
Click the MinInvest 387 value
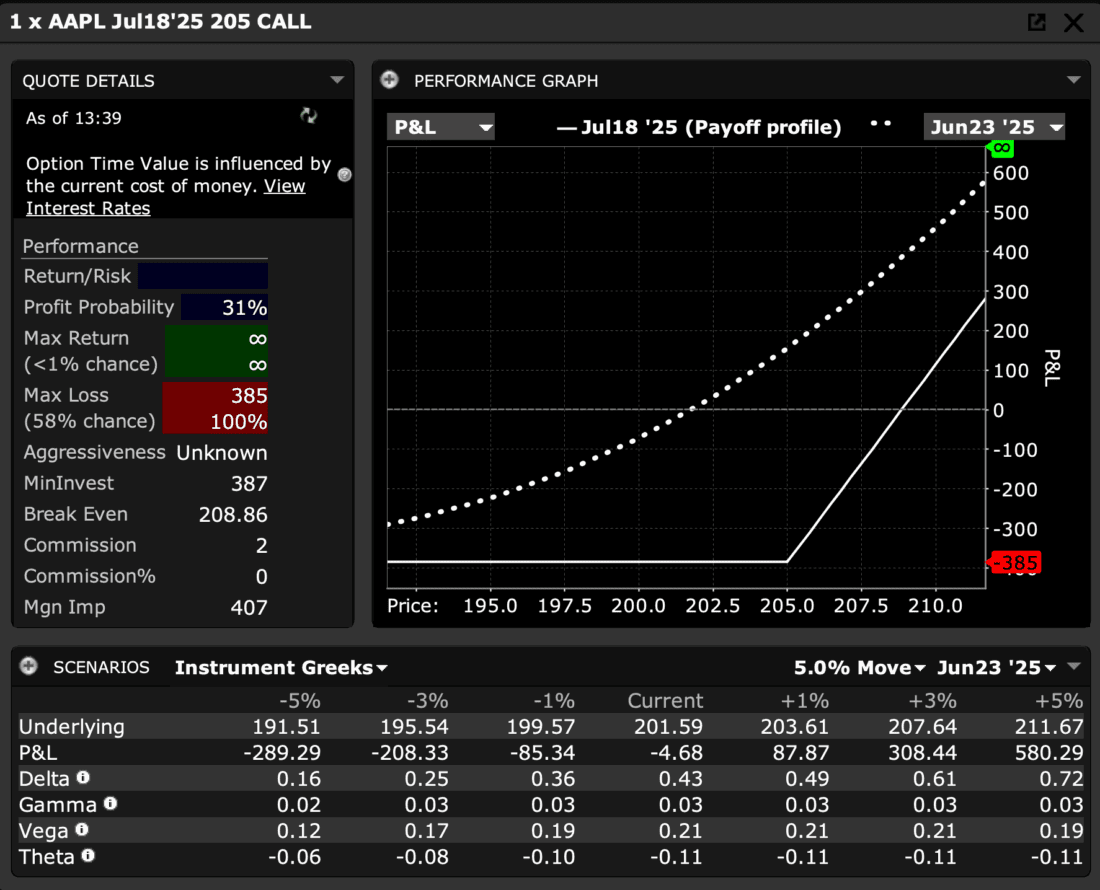[249, 483]
